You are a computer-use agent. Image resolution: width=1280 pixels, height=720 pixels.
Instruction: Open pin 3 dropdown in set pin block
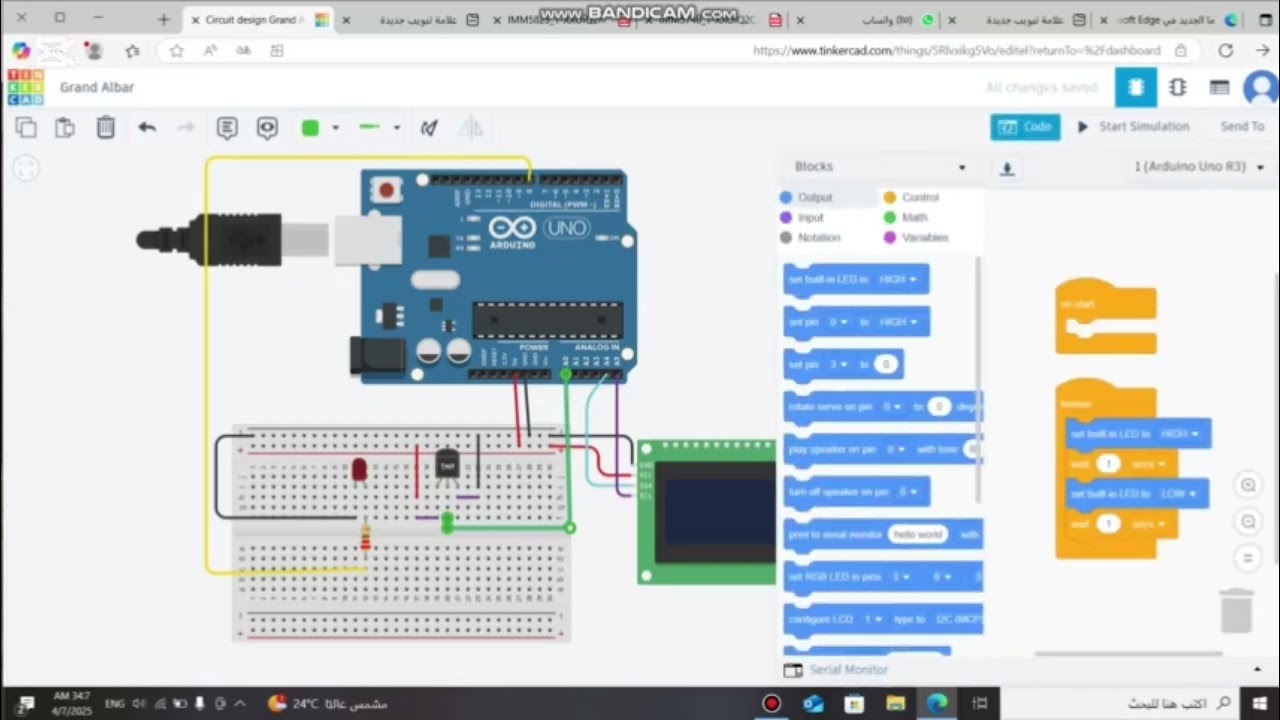click(838, 365)
